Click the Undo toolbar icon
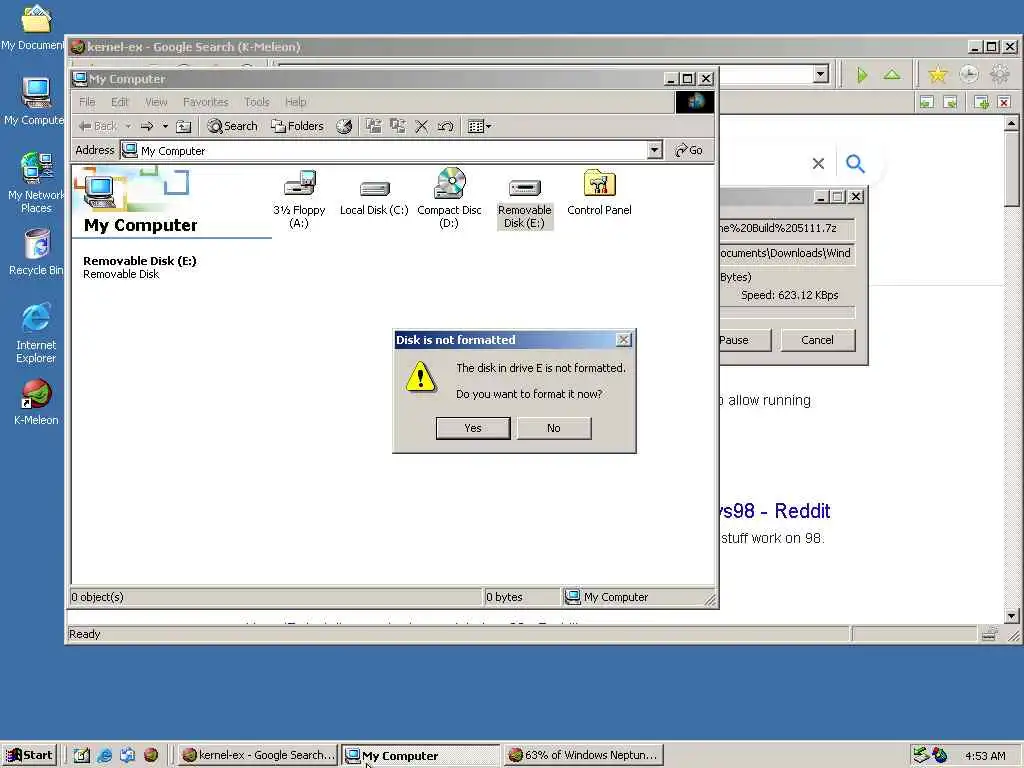 tap(445, 127)
